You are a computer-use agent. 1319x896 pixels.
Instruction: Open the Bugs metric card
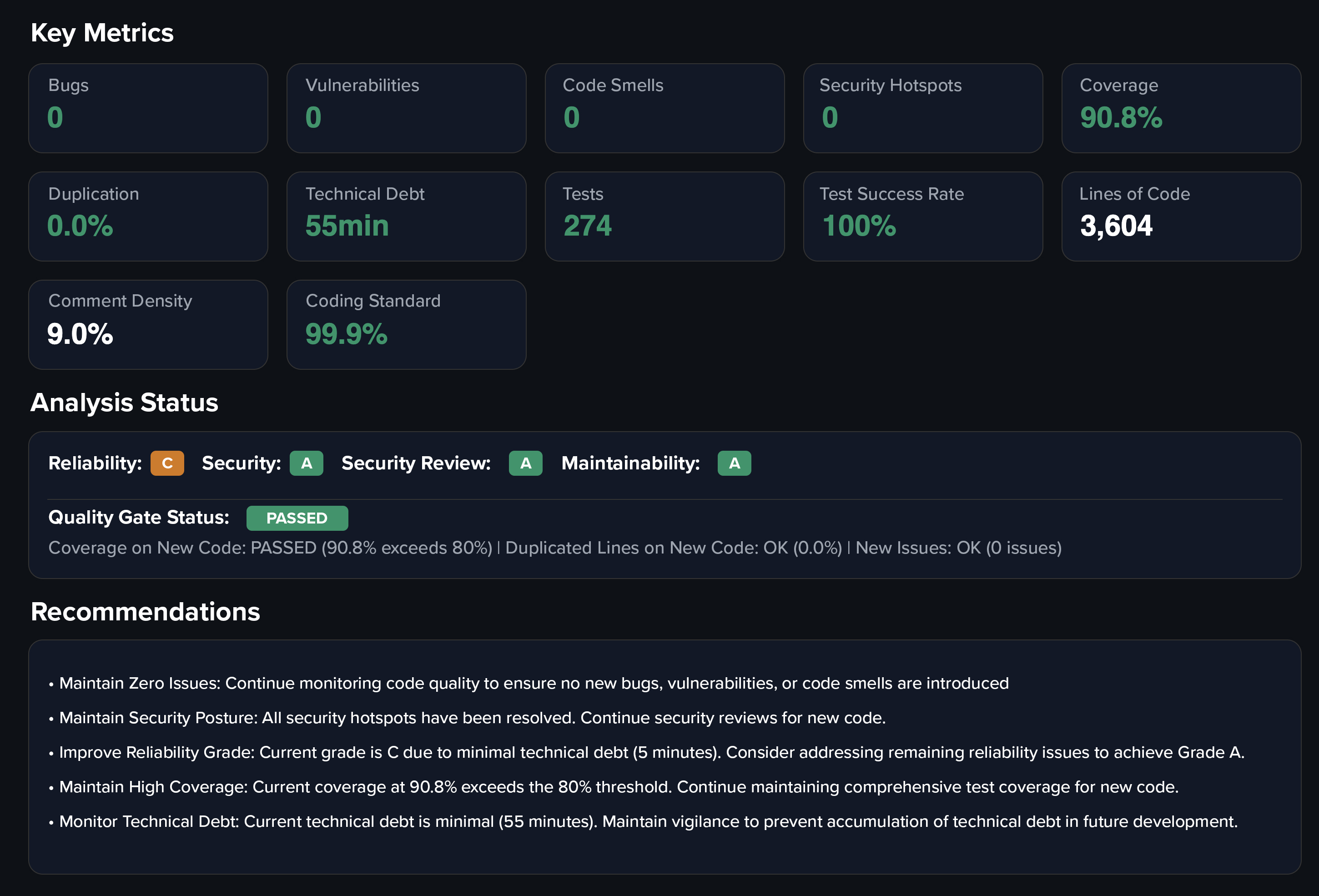[x=148, y=108]
